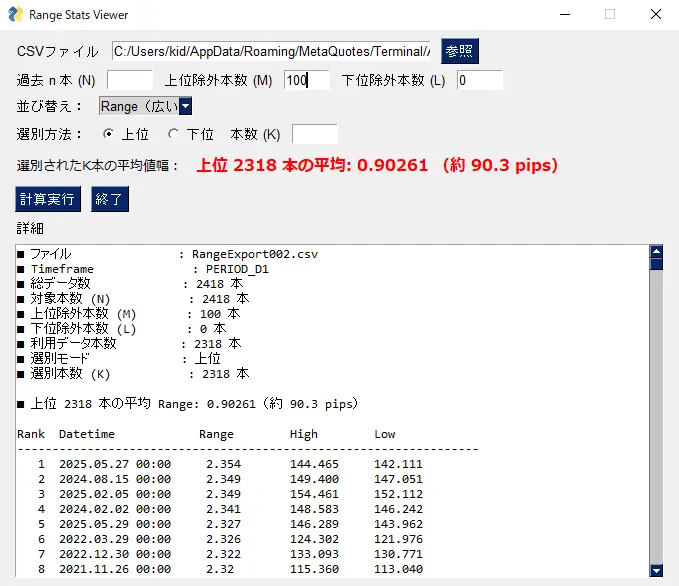Click the 過去 n 本 (N) input field
The image size is (679, 586).
tap(130, 80)
